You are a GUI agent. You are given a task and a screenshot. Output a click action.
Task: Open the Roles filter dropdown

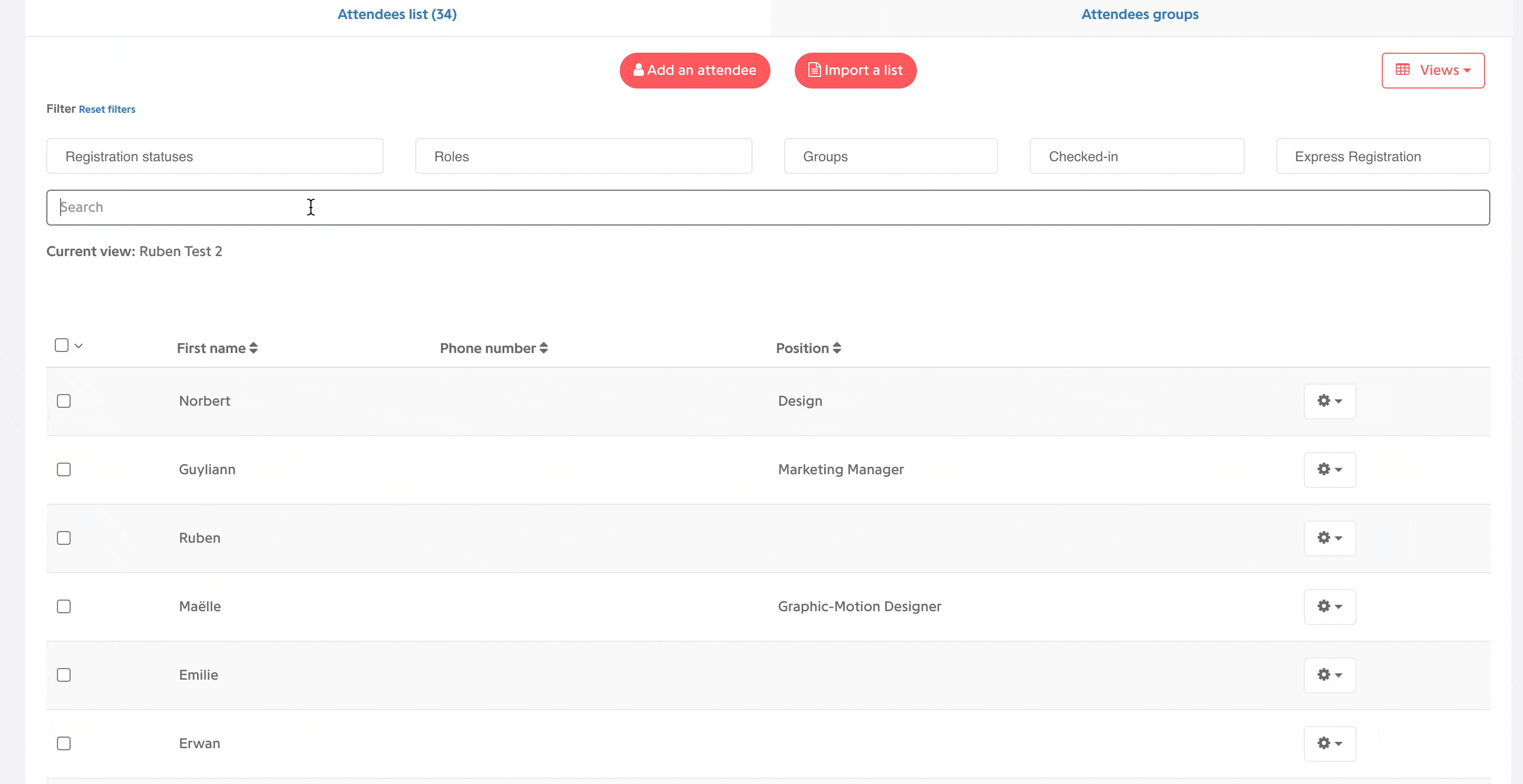coord(583,156)
